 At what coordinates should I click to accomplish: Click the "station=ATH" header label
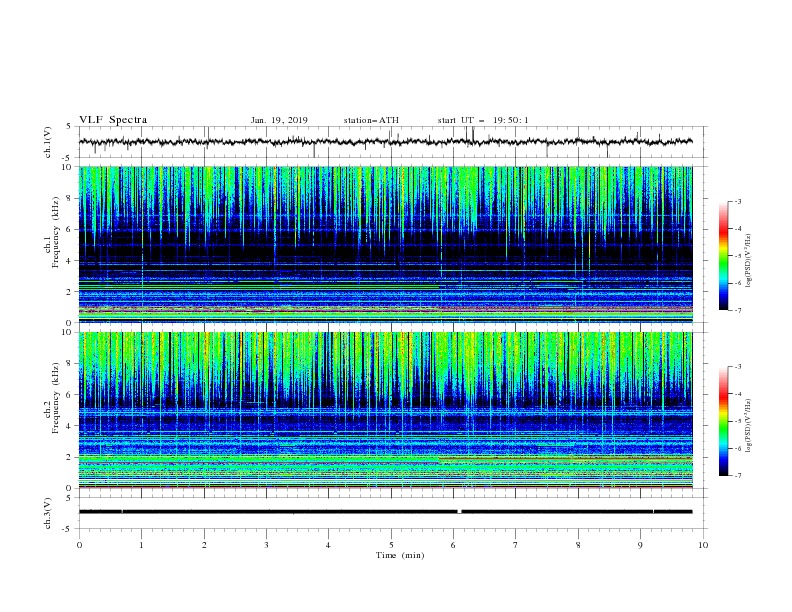point(371,120)
